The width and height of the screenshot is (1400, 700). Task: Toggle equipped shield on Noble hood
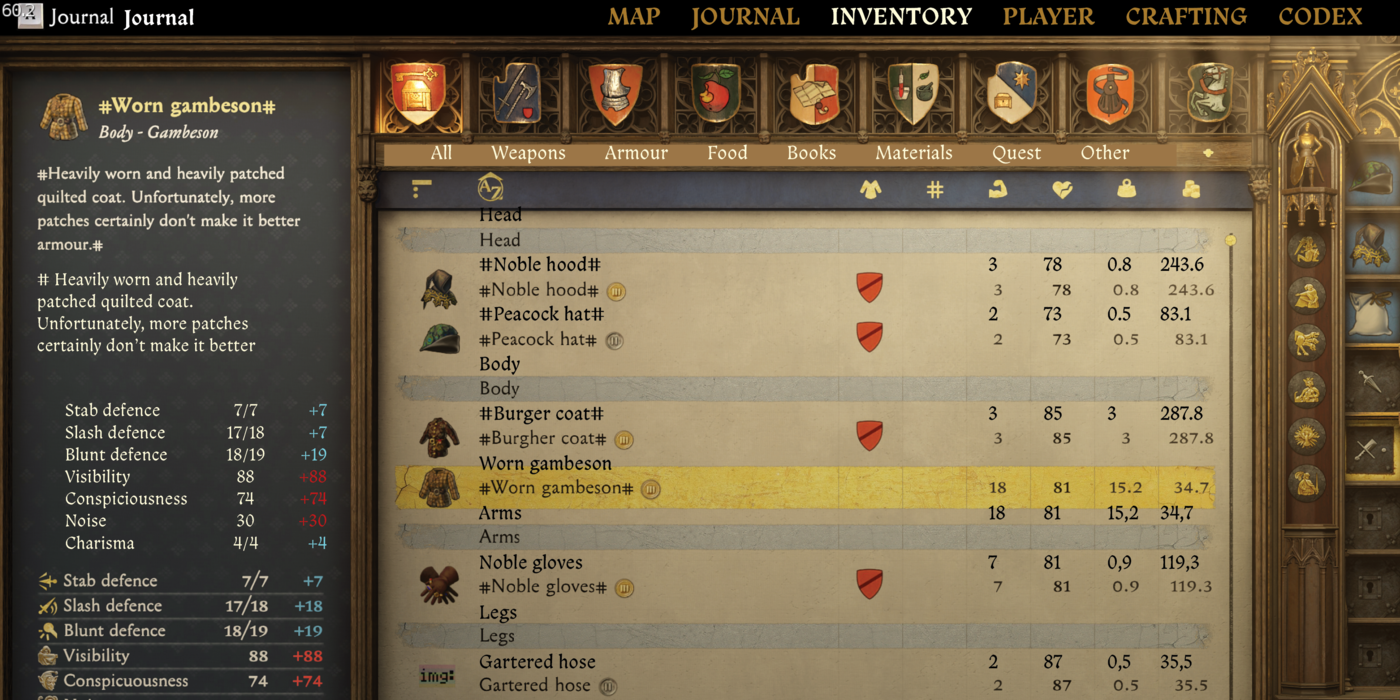tap(870, 287)
